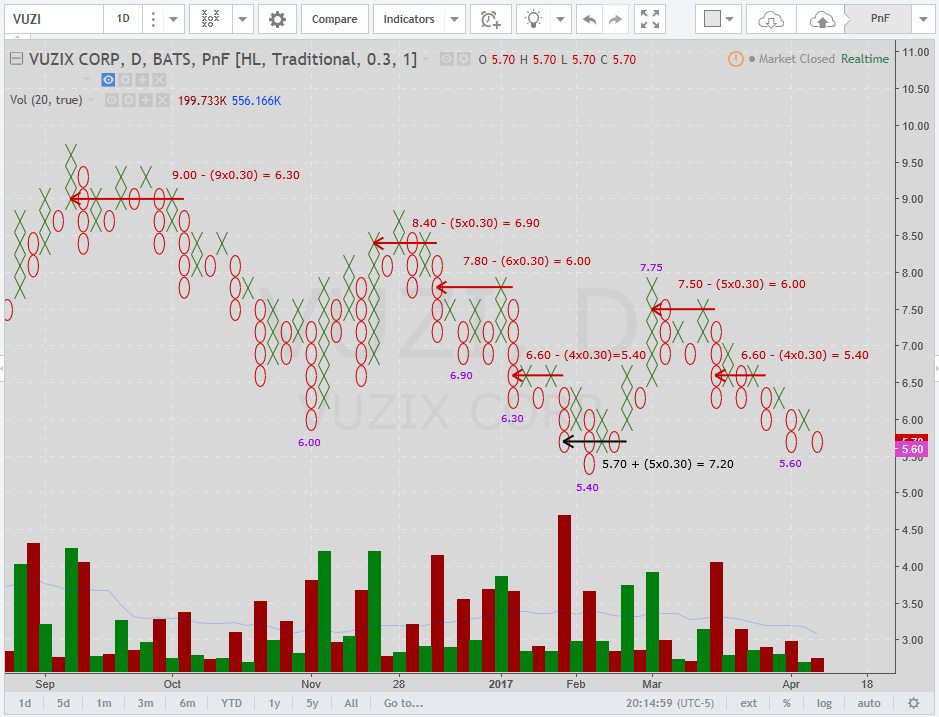Click the annotation 5.70 + (5x0.30) = 7.20
The width and height of the screenshot is (939, 717).
coord(668,464)
